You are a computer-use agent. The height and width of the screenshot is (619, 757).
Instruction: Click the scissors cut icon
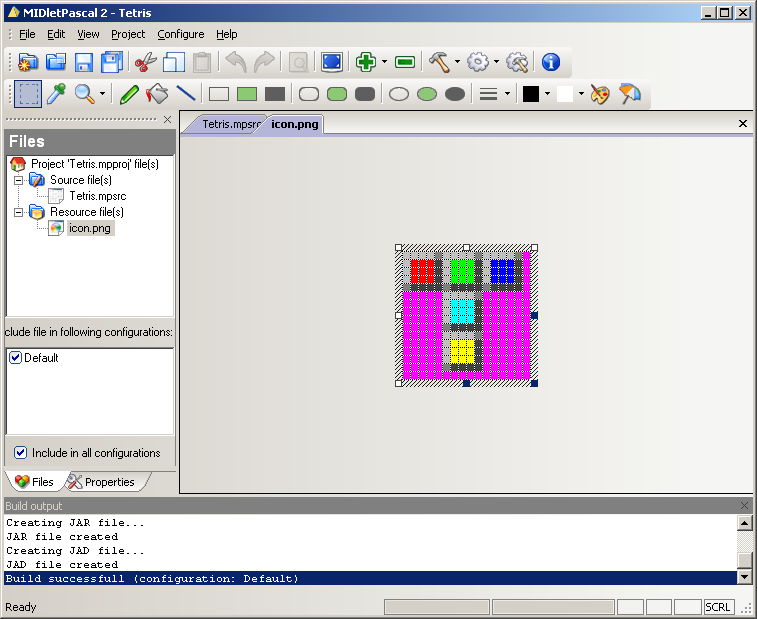click(146, 62)
